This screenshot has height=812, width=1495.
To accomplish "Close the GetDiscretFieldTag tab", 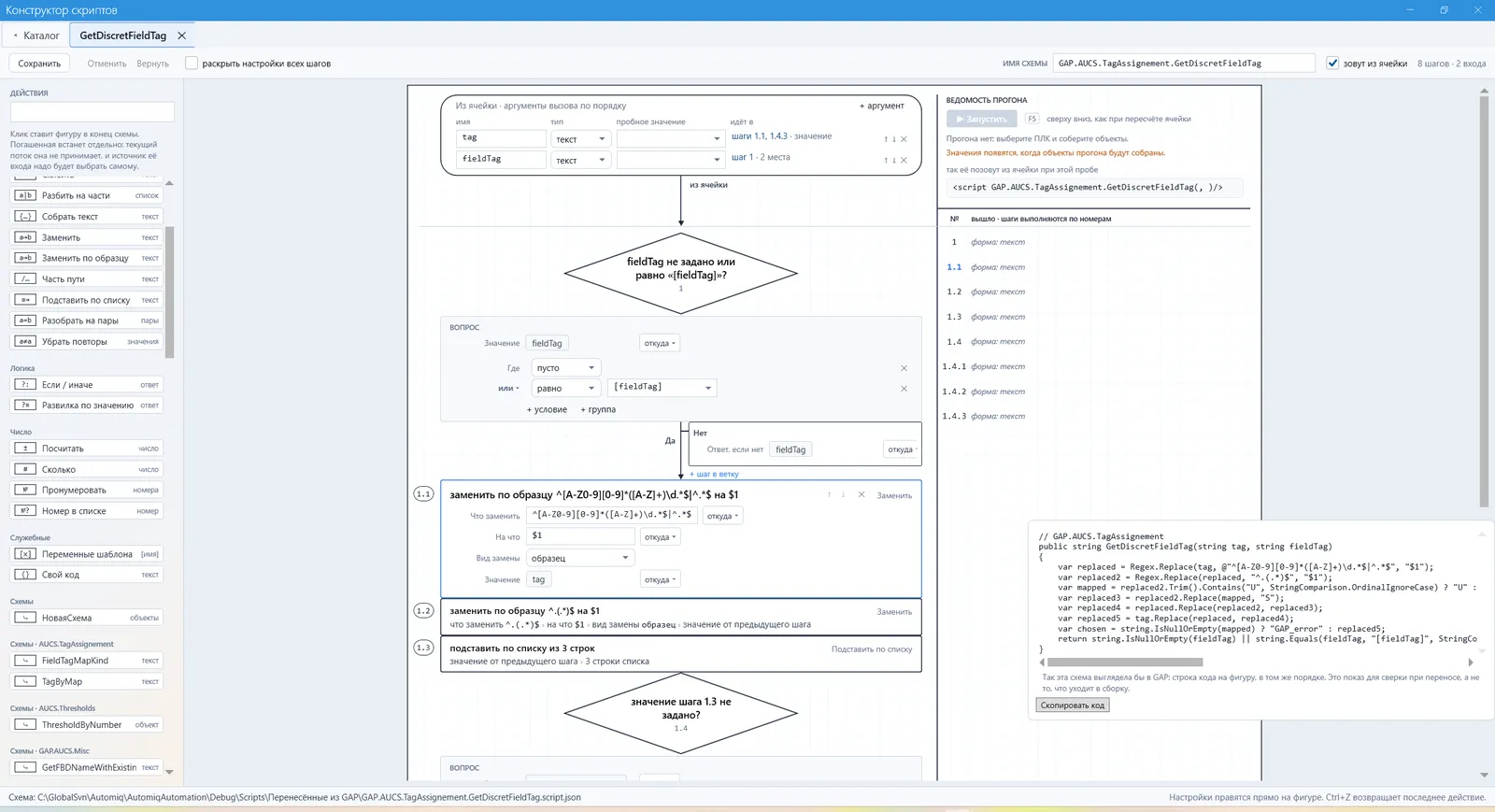I will point(182,36).
